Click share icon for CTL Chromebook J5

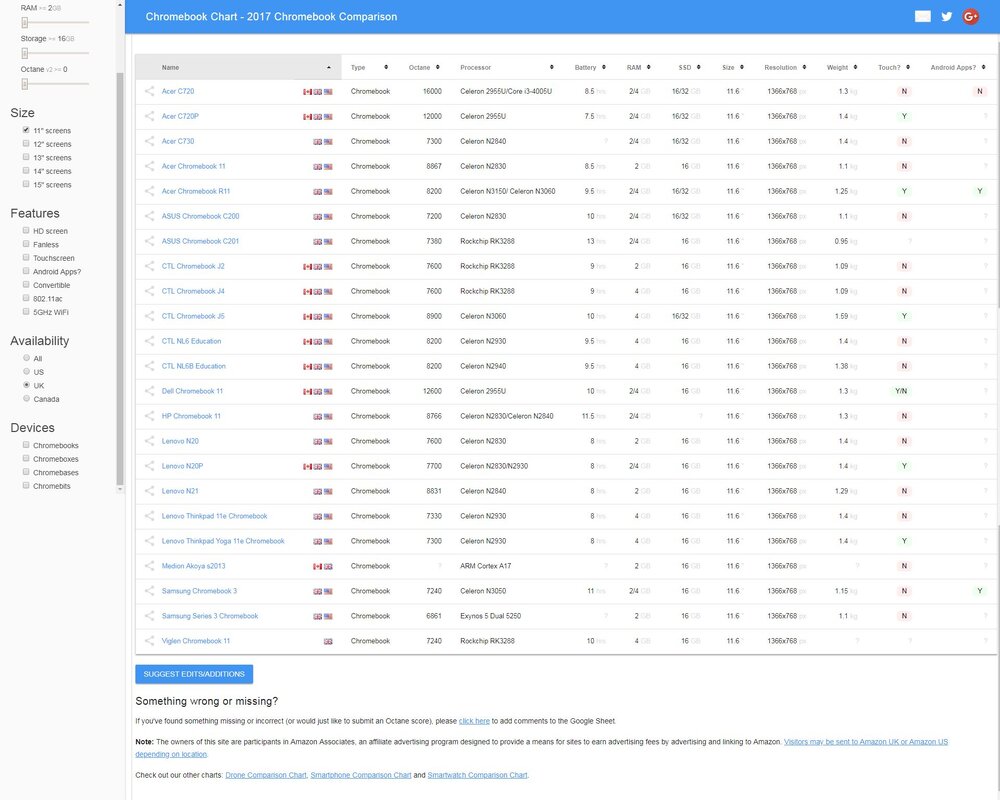click(x=149, y=316)
